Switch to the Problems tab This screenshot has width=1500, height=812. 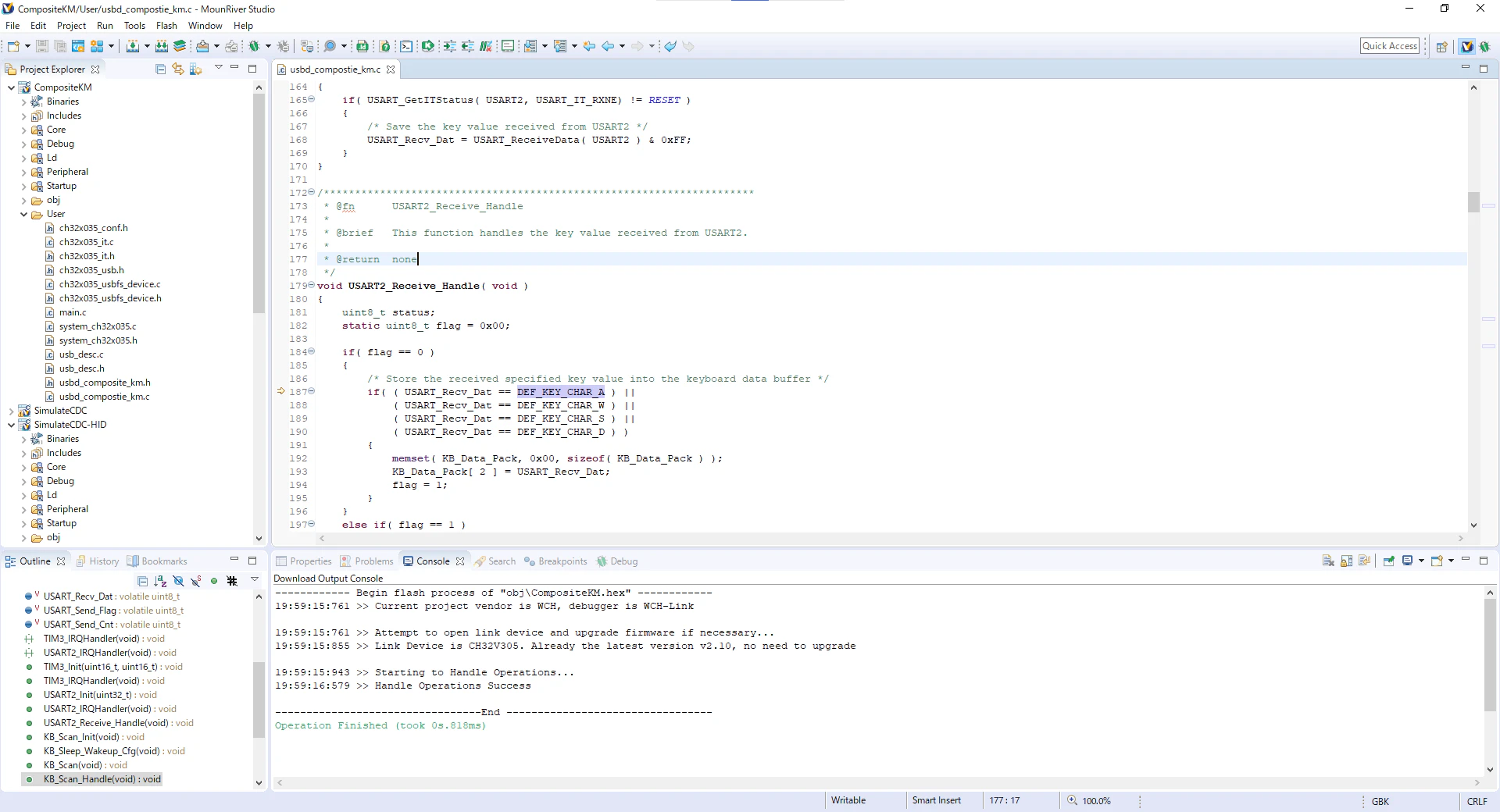pos(366,561)
